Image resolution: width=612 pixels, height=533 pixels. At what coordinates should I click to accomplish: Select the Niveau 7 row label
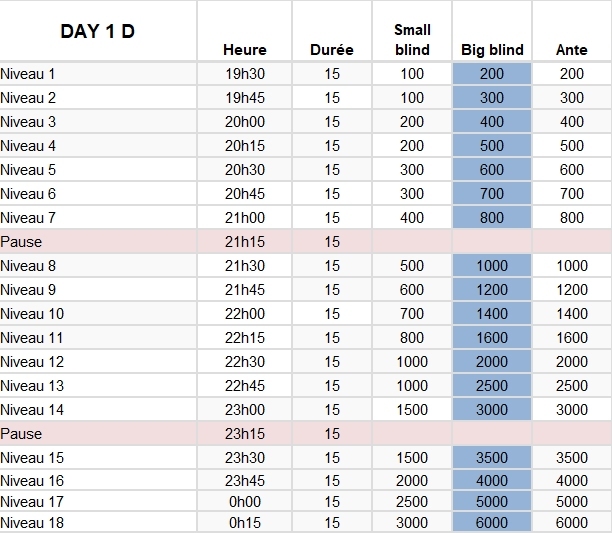click(28, 218)
